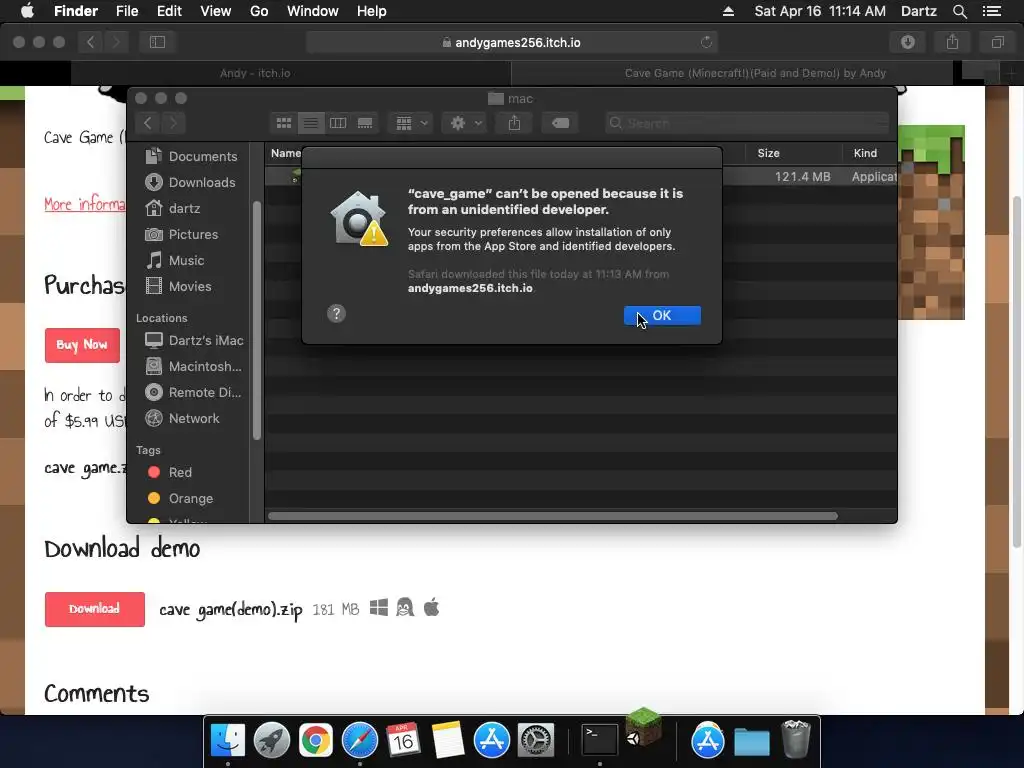
Task: Select Dartz's iMac under Locations
Action: point(195,340)
